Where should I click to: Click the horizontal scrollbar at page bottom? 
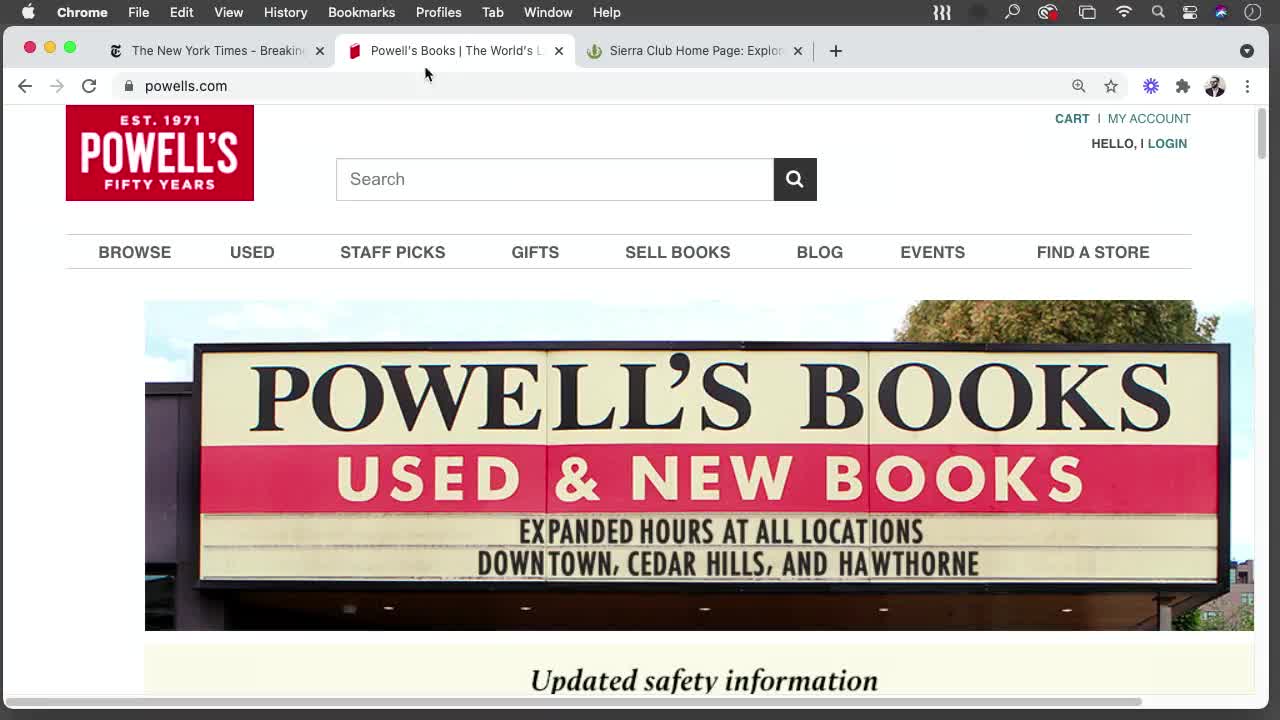(572, 701)
